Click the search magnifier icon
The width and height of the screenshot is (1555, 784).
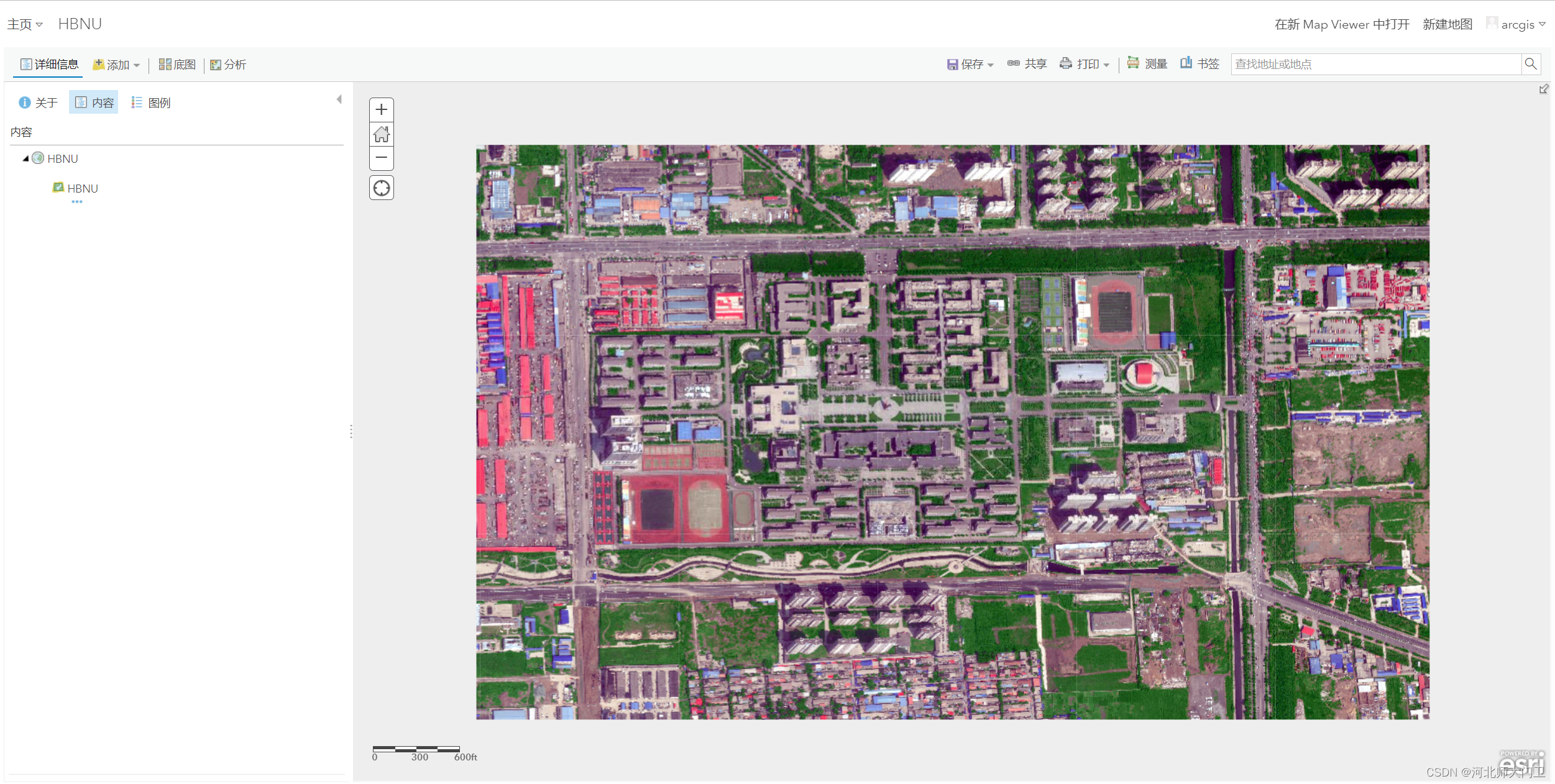click(1531, 64)
